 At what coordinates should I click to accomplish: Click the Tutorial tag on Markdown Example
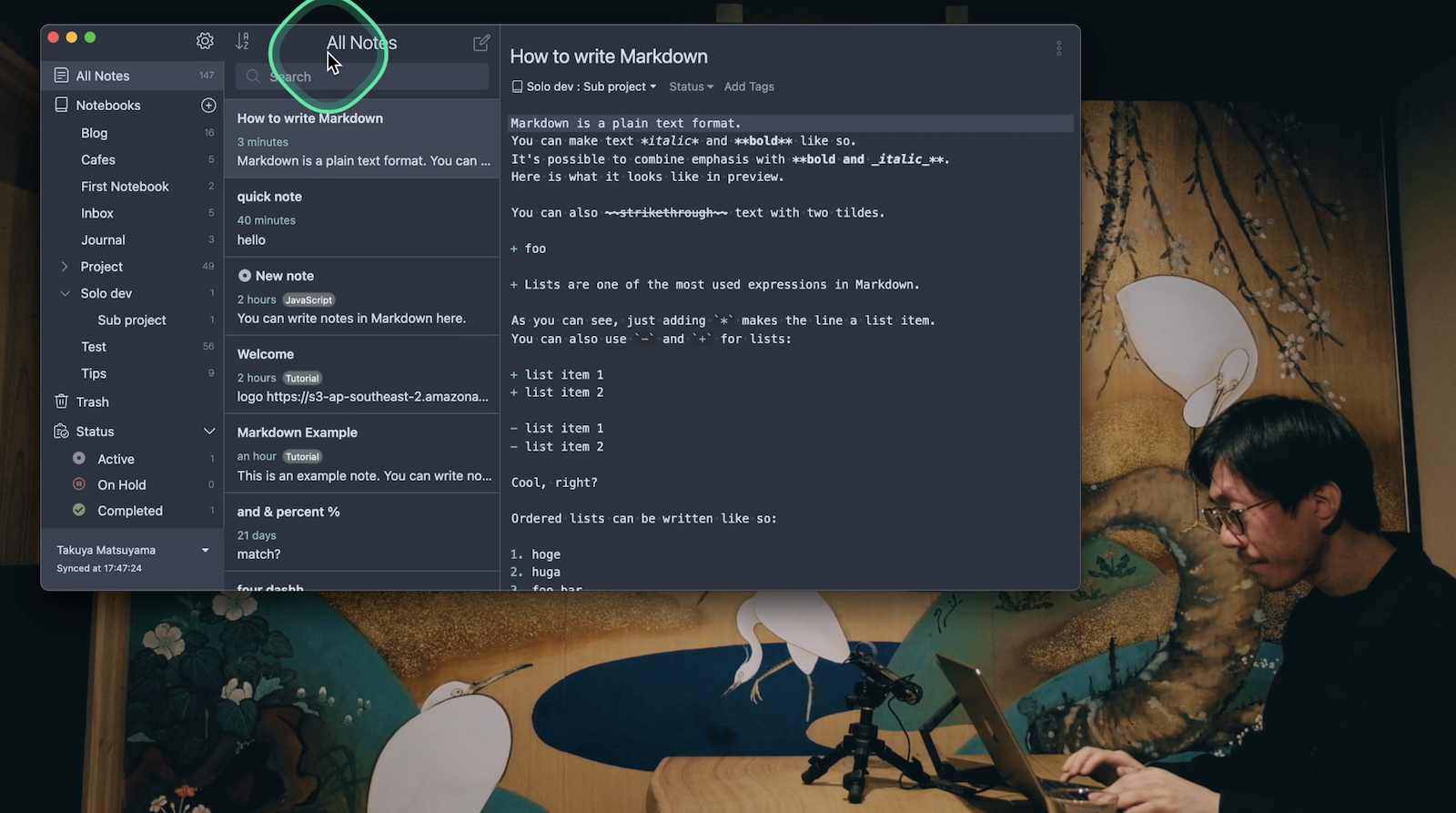point(302,456)
